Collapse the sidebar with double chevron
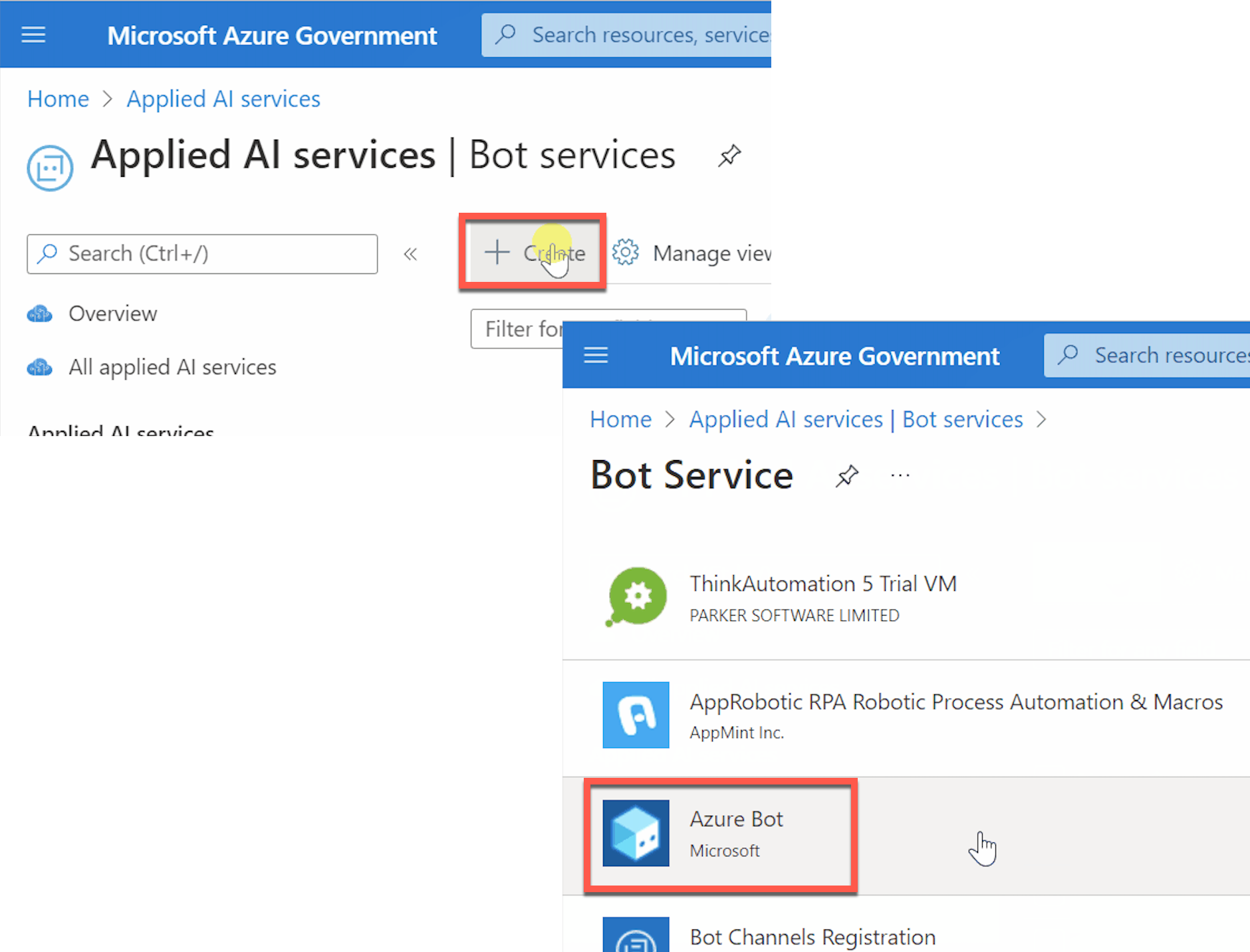 (410, 254)
